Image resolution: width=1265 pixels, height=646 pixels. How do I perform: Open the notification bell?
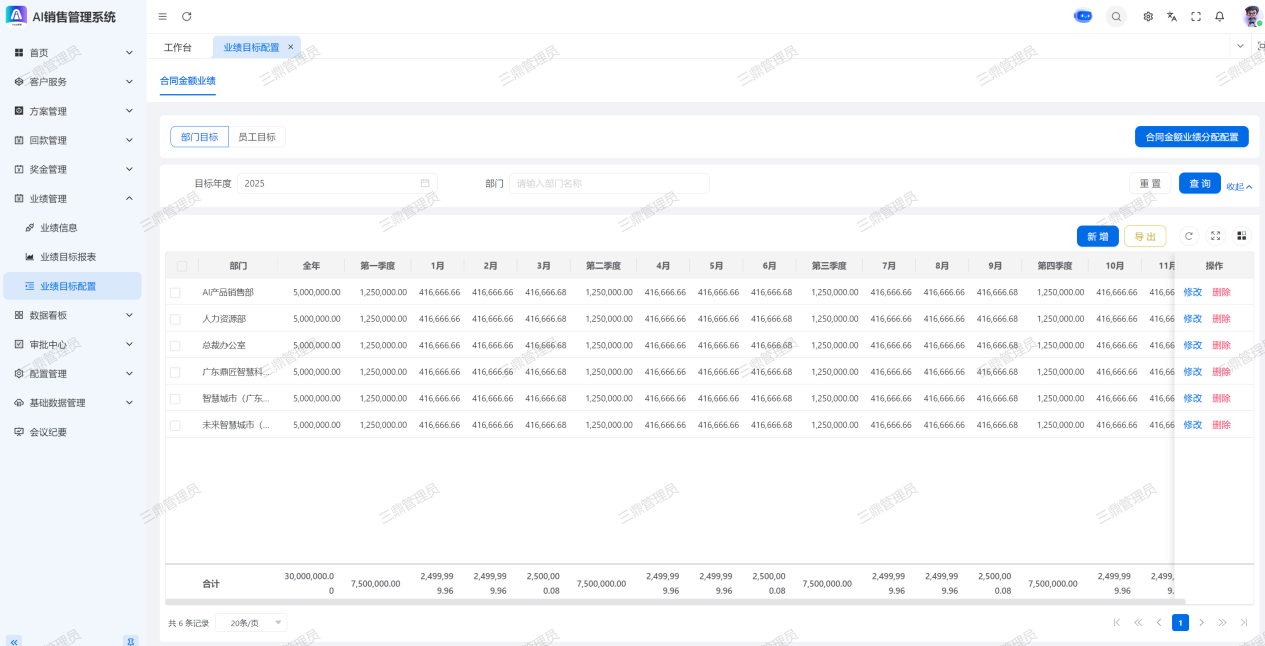coord(1220,17)
